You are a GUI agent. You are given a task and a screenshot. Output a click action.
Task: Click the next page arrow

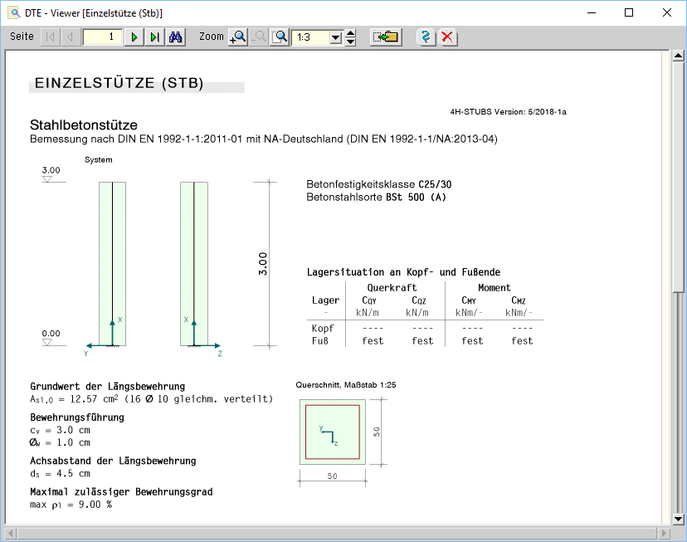[x=135, y=37]
